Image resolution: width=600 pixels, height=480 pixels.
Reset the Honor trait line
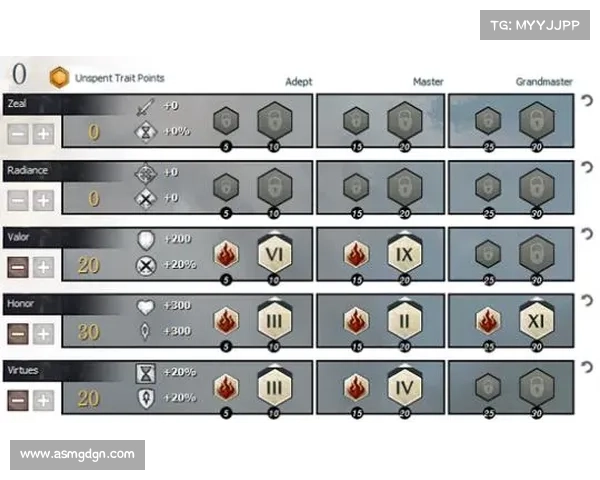[x=586, y=301]
